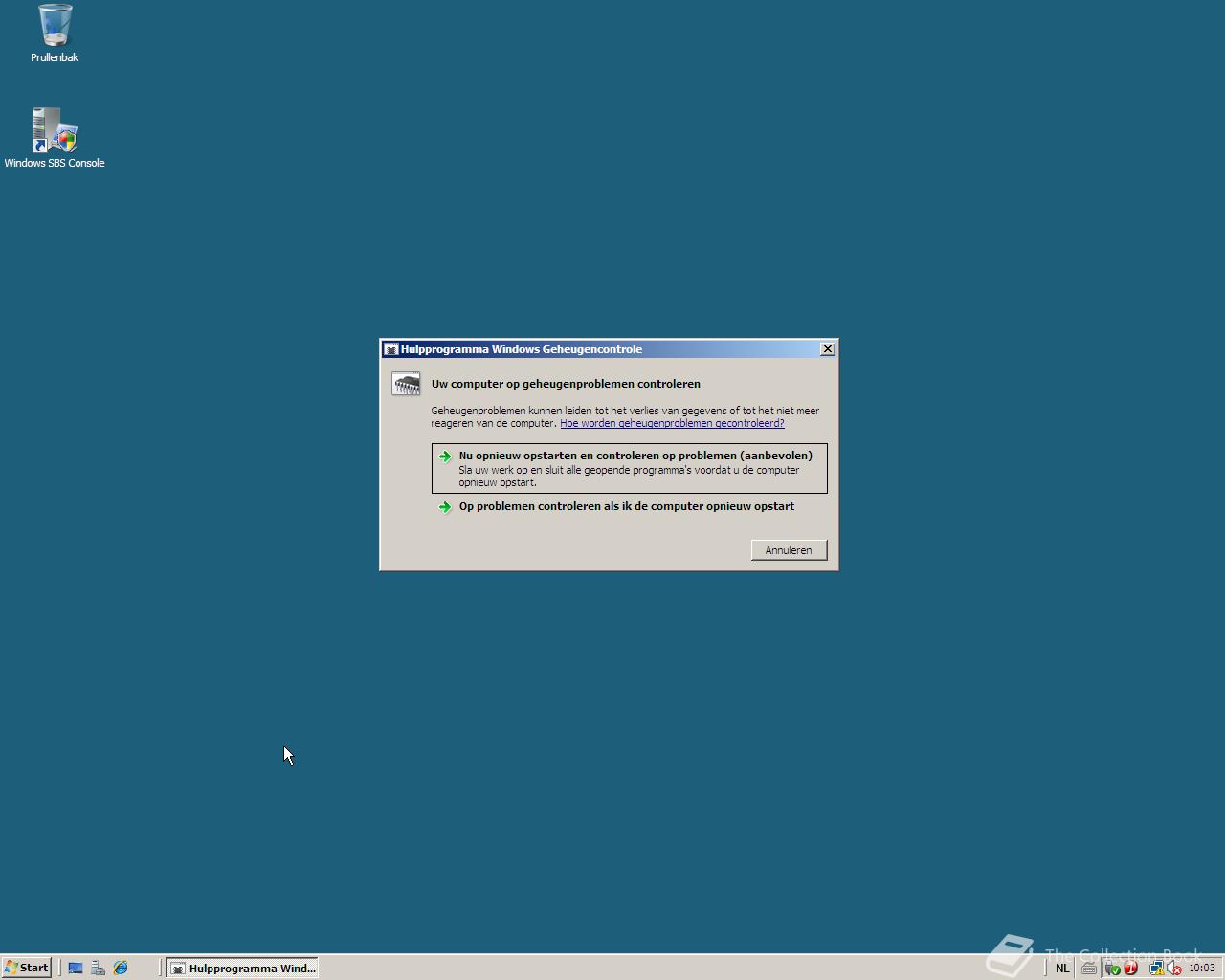This screenshot has width=1225, height=980.
Task: Launch Internet Explorer from quick launch
Action: [x=121, y=968]
